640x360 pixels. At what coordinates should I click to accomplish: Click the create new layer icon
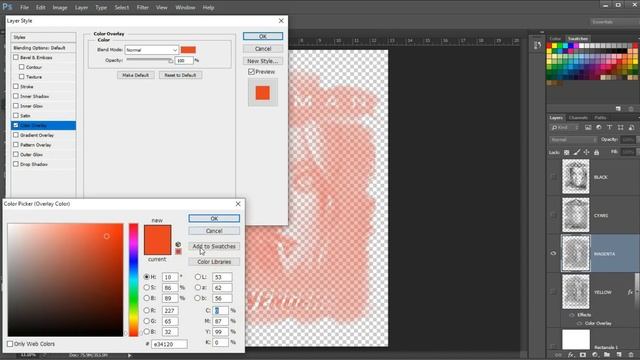click(x=619, y=355)
